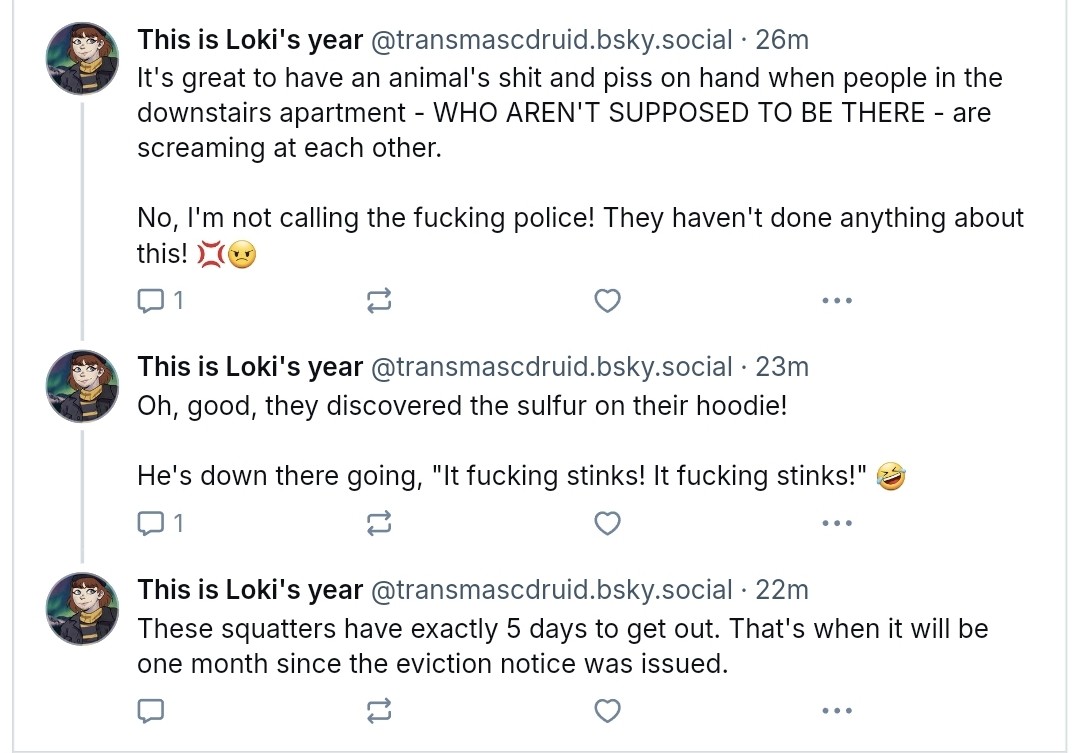Open the 26m timestamp of first post

[x=782, y=40]
